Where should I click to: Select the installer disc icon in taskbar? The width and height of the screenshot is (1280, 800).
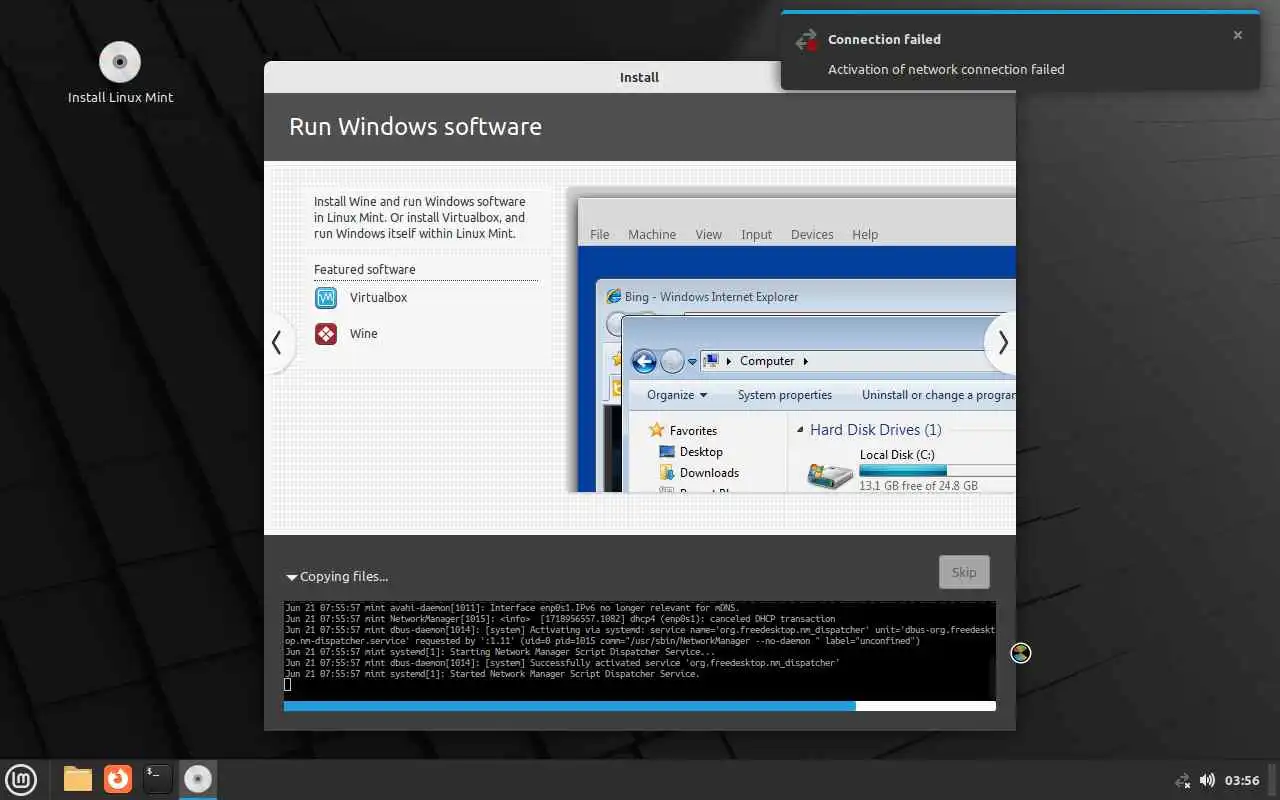click(198, 779)
